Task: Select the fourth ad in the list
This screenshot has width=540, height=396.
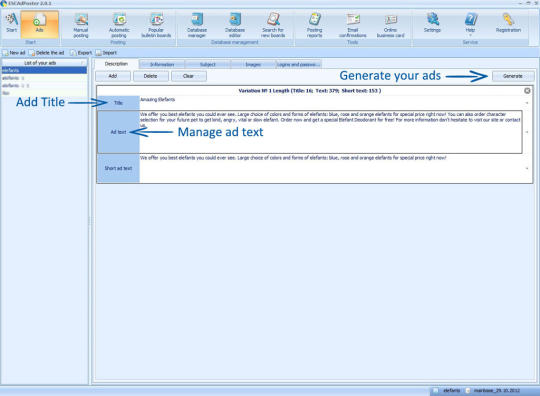Action: coord(44,93)
